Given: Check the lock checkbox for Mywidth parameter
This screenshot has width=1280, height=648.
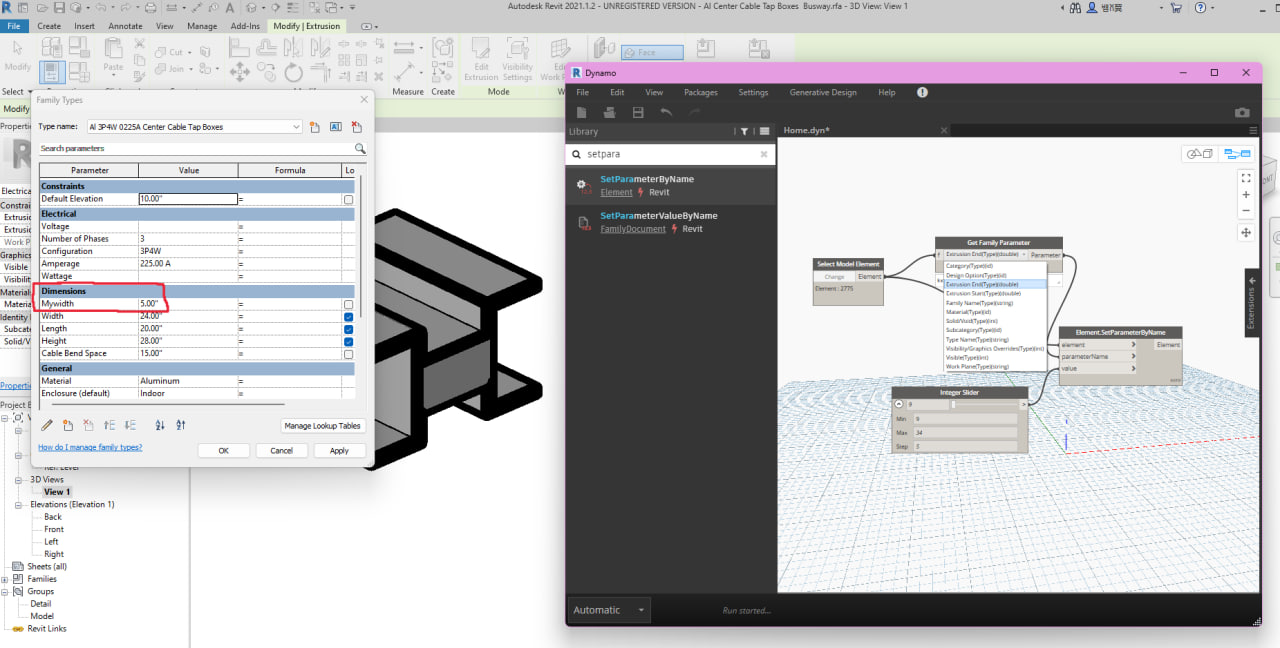Looking at the screenshot, I should coord(347,303).
